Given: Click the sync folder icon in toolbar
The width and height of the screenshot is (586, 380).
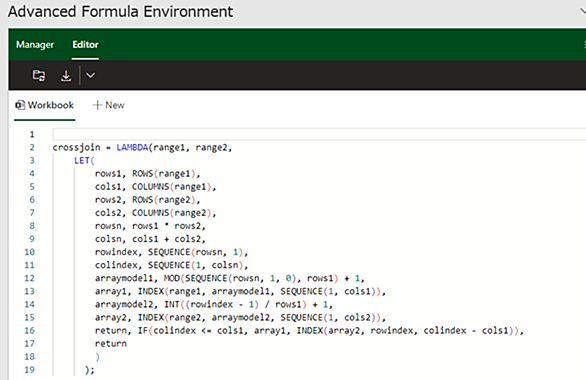Looking at the screenshot, I should point(39,75).
